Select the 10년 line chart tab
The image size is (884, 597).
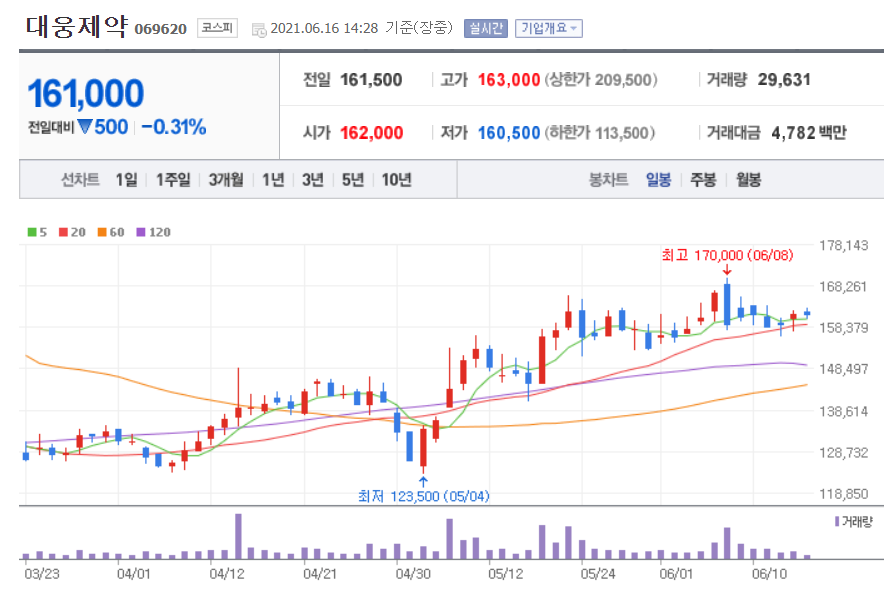396,180
